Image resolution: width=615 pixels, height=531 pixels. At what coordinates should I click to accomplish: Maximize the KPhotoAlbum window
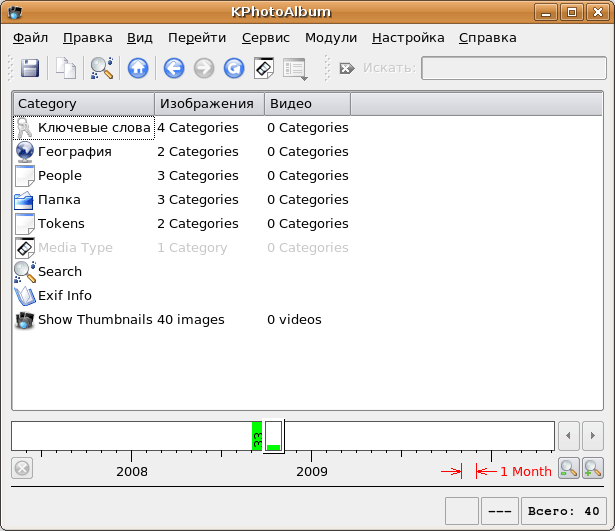click(x=572, y=12)
